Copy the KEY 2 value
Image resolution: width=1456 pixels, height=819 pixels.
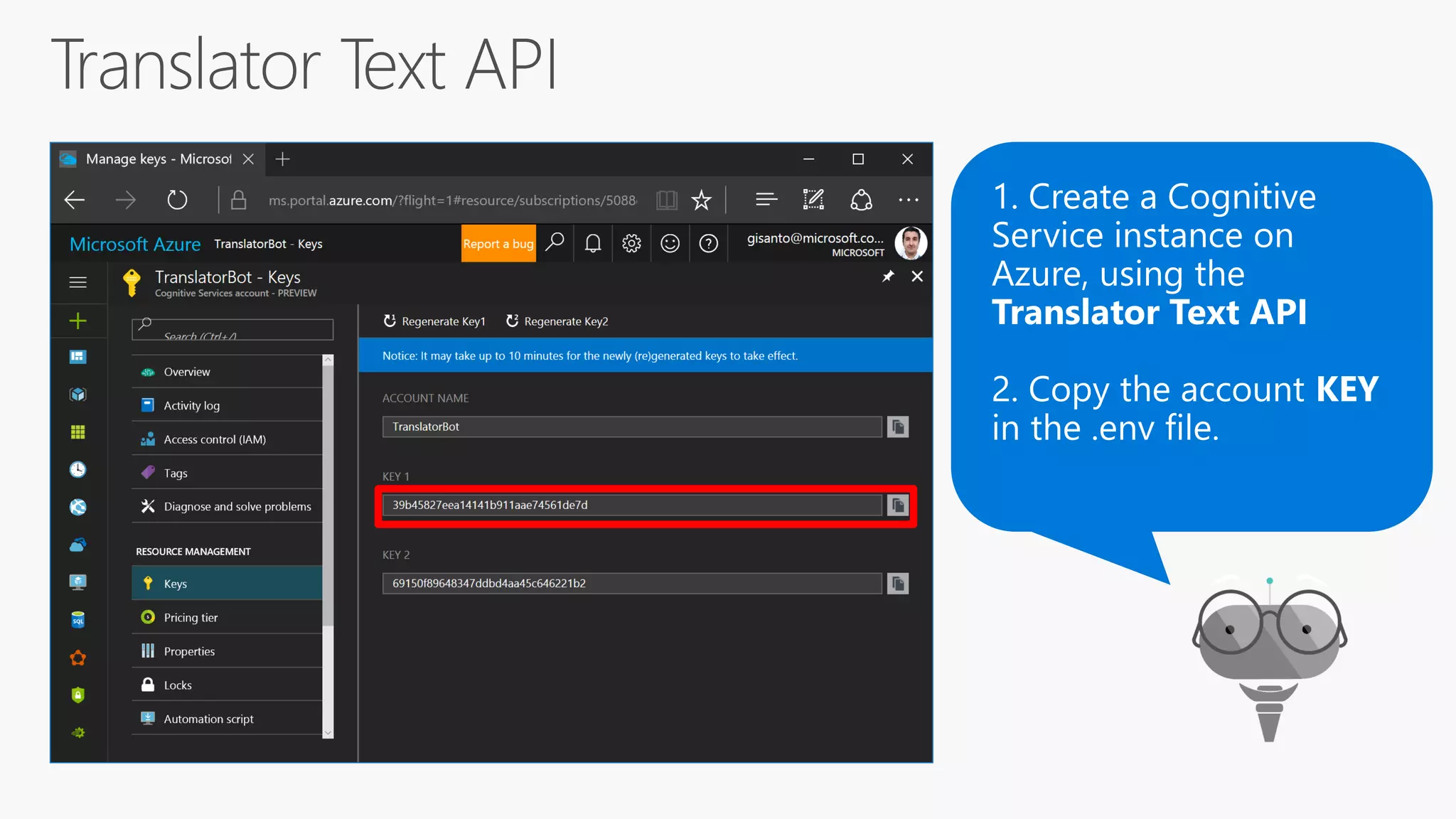click(898, 584)
